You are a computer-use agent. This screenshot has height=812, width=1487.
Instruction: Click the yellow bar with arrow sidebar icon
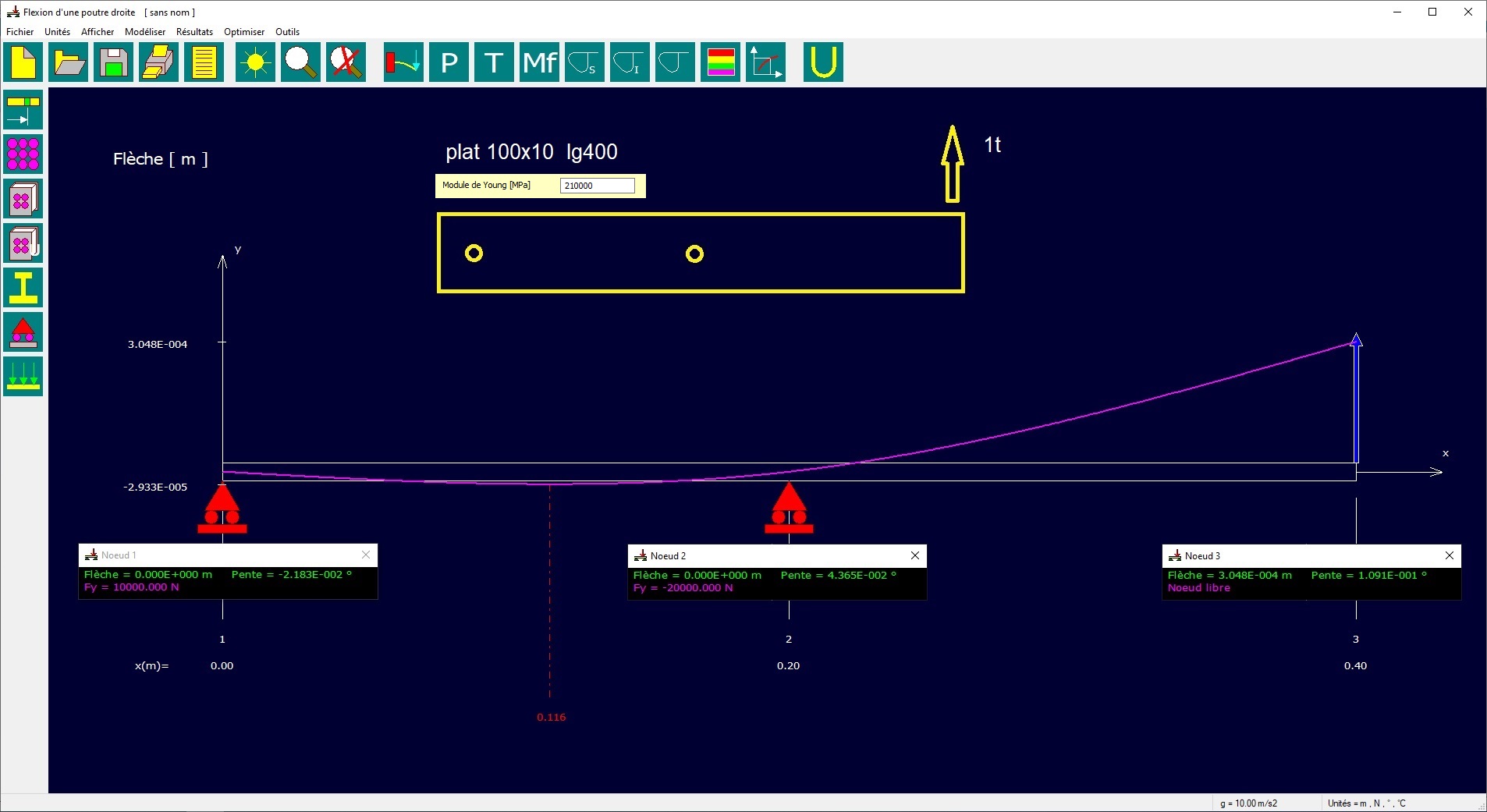tap(23, 110)
